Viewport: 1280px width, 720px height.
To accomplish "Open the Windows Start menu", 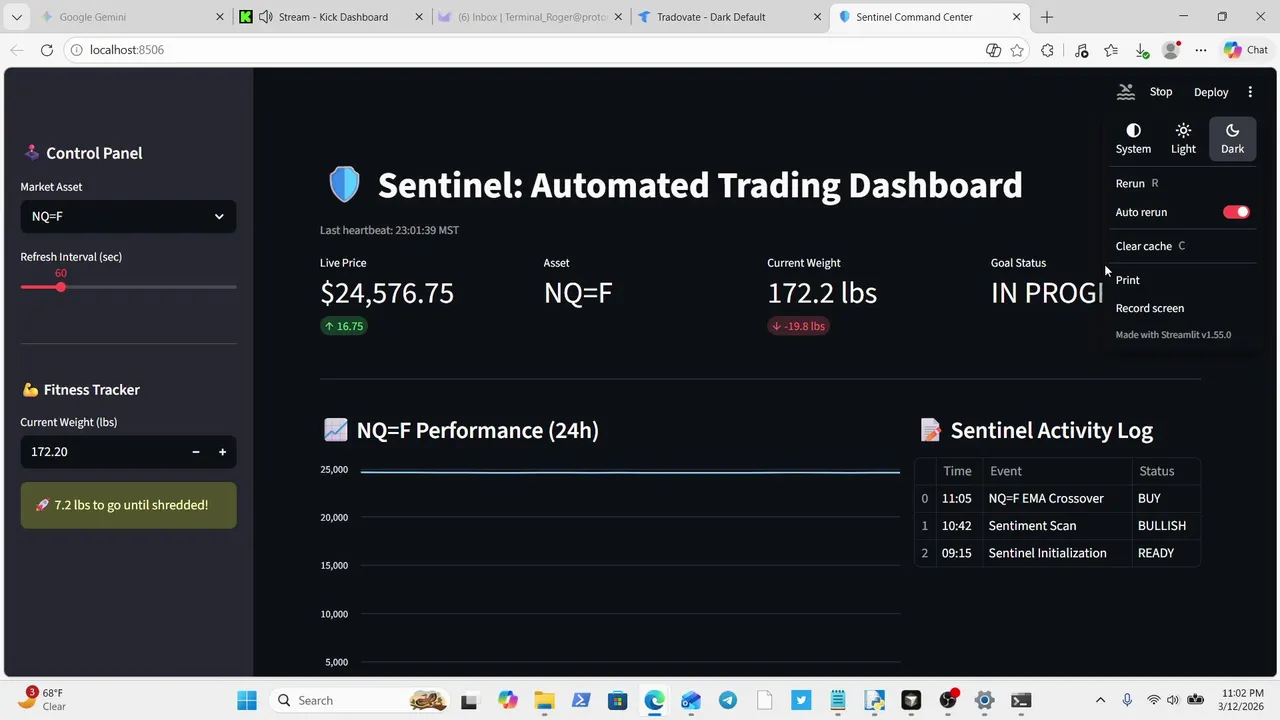I will pos(247,700).
